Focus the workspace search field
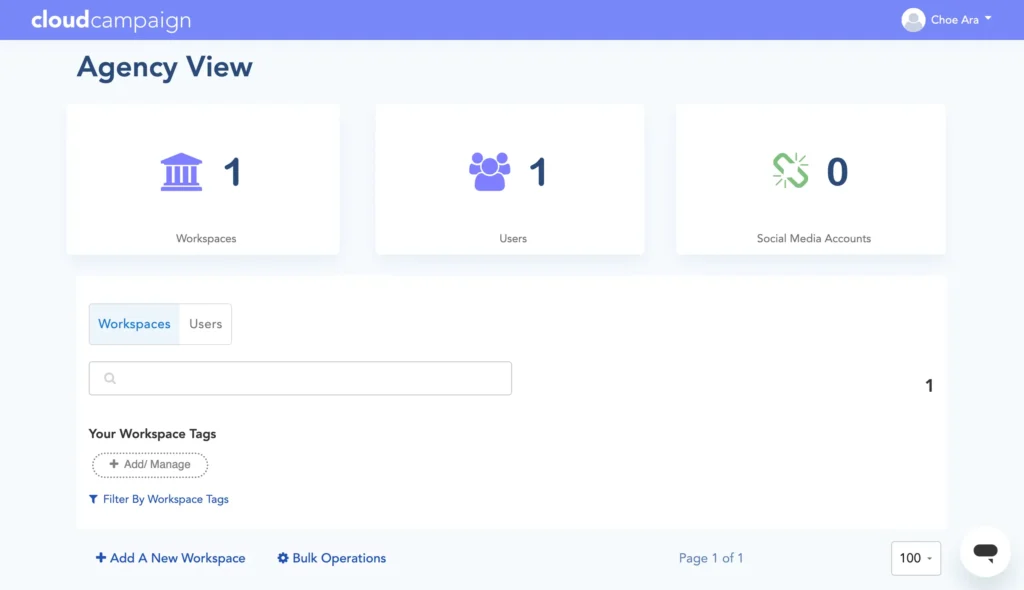 pos(310,379)
